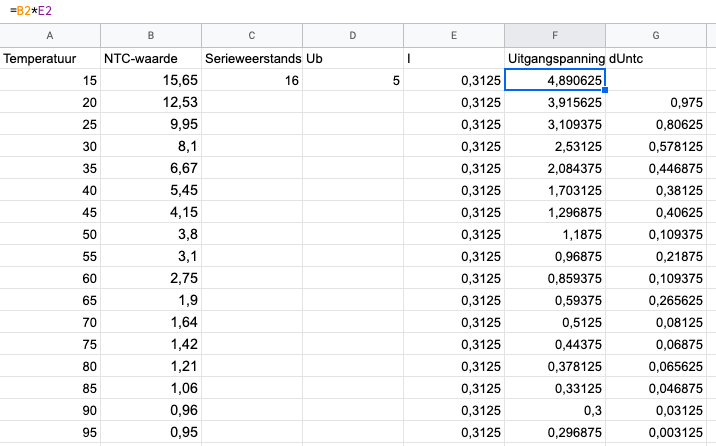Click the Uitgangspanning header cell
This screenshot has height=446, width=716.
555,58
